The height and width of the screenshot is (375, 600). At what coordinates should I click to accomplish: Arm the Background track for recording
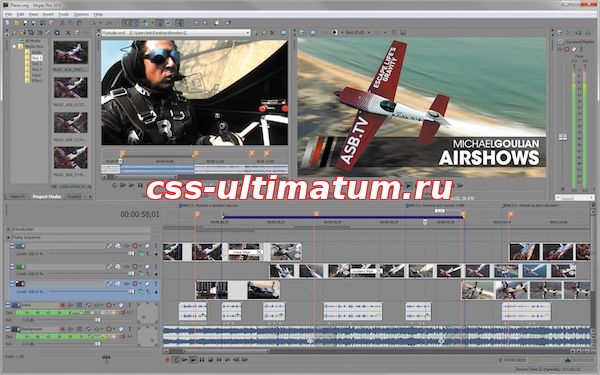(x=62, y=329)
